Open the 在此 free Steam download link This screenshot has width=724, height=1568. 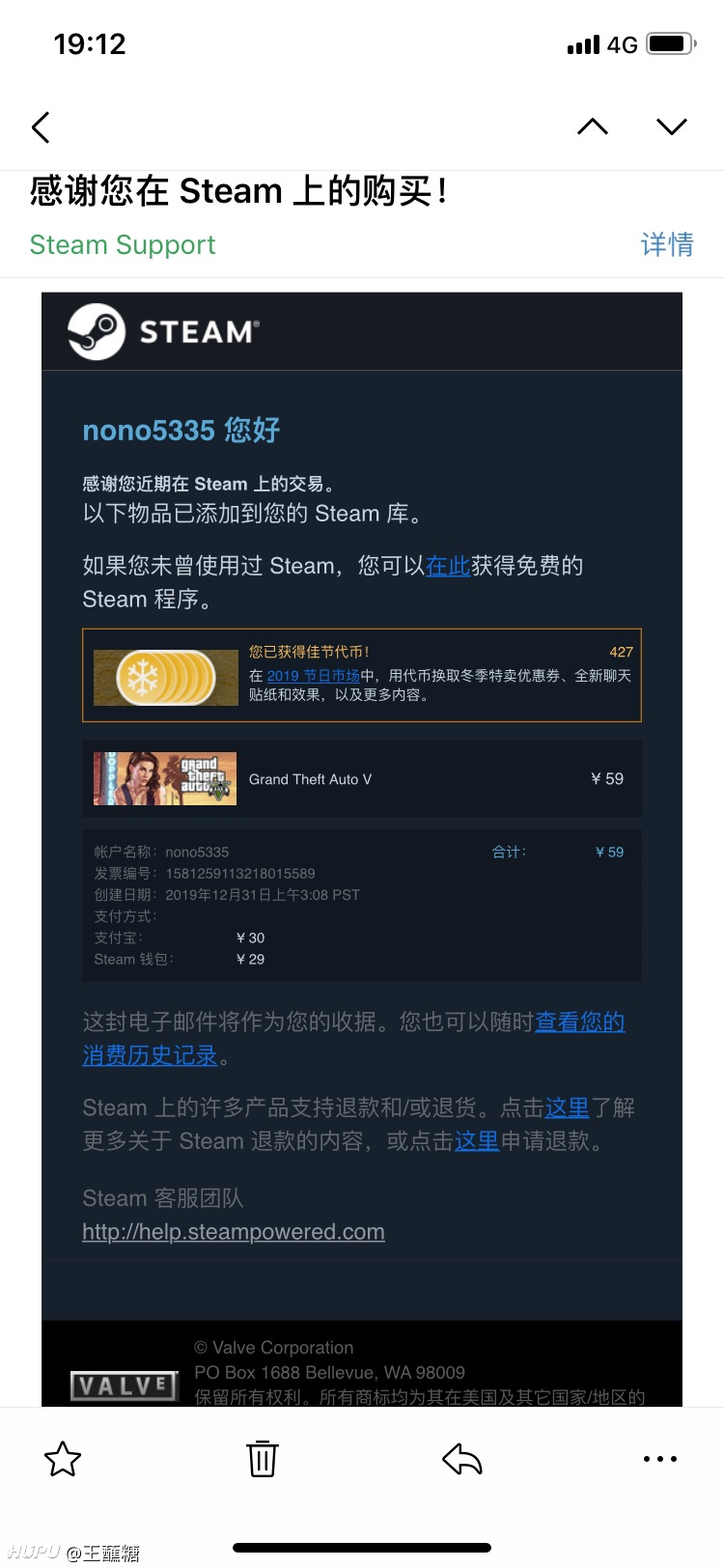pyautogui.click(x=448, y=566)
